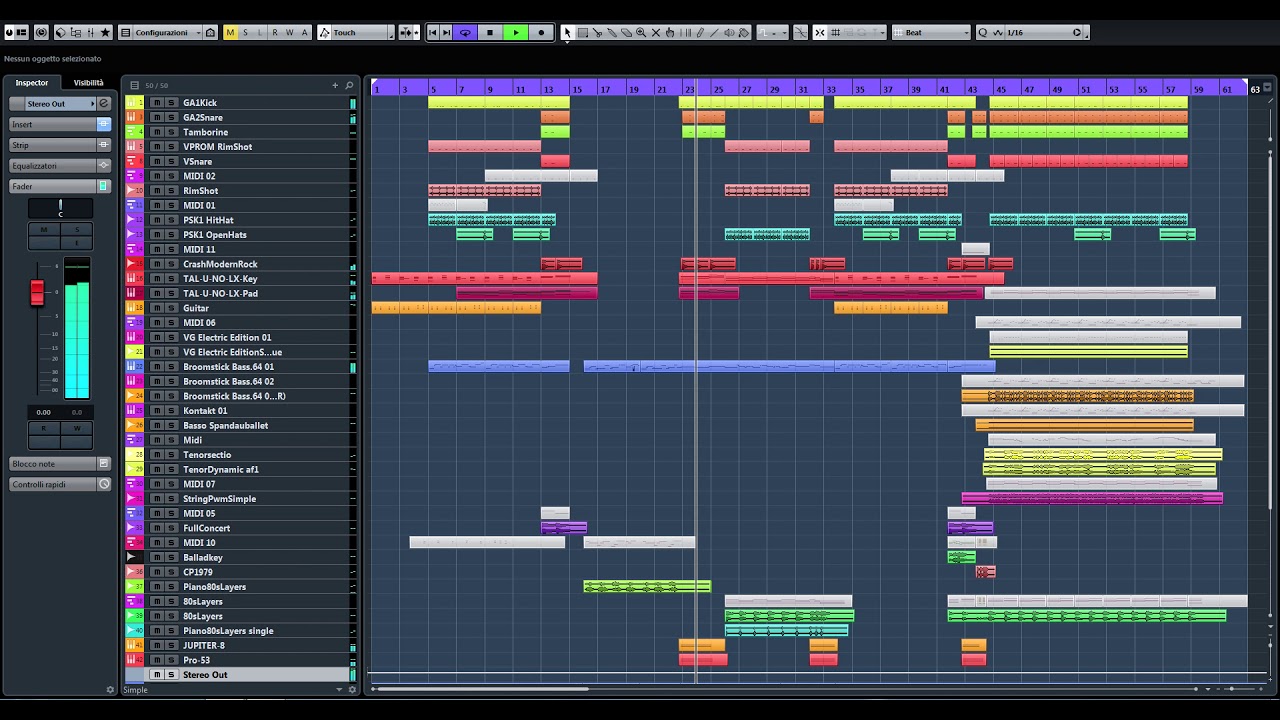
Task: Expand the Fader inspector section
Action: point(60,186)
